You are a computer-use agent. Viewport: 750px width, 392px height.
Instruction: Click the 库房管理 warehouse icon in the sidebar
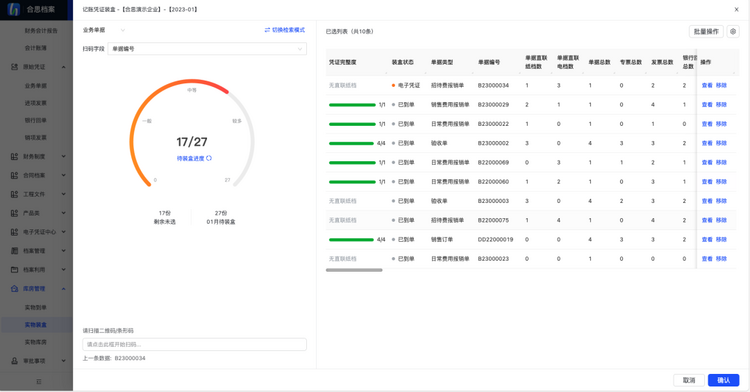point(14,289)
